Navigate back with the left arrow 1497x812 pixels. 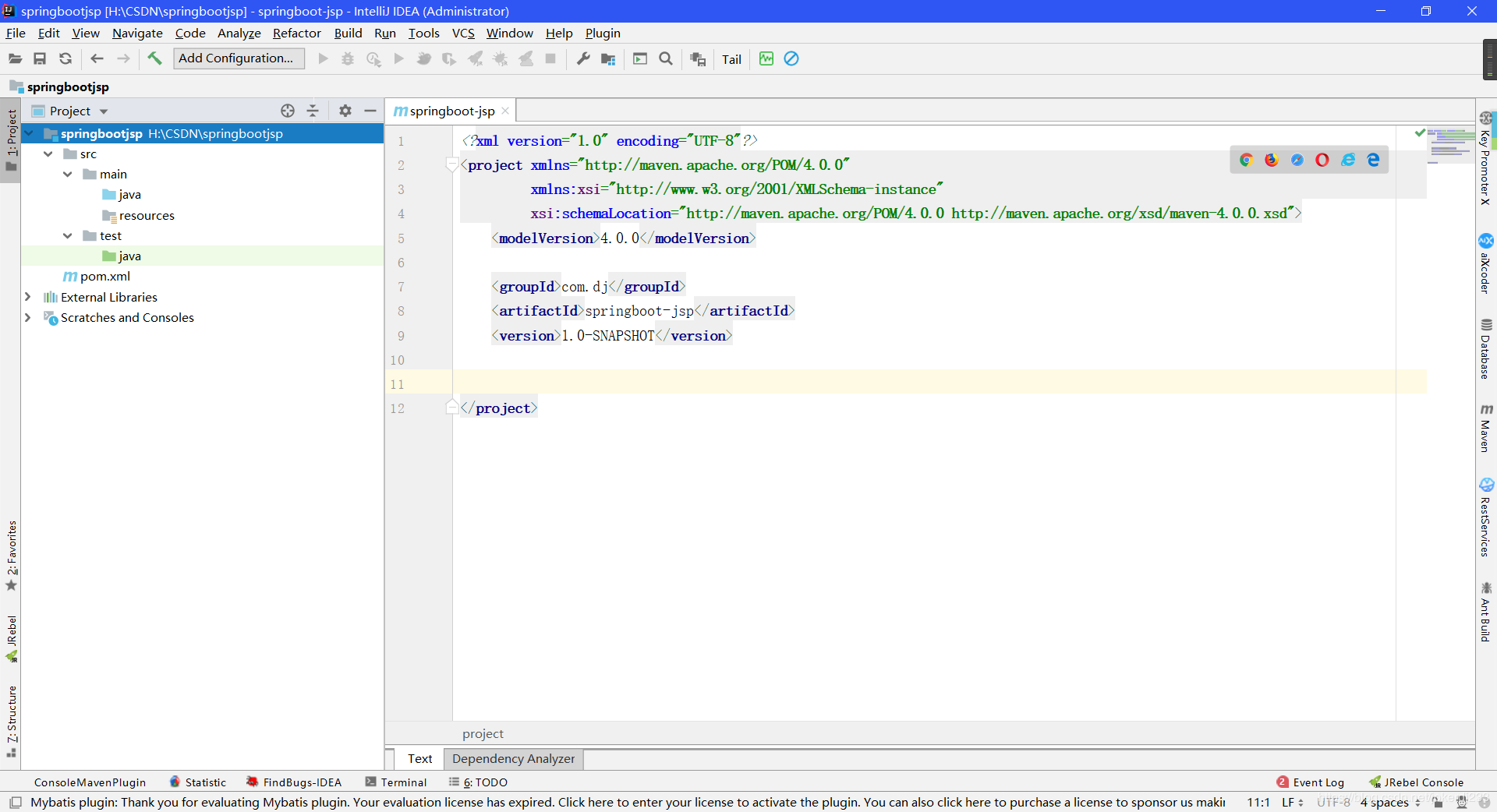click(97, 58)
